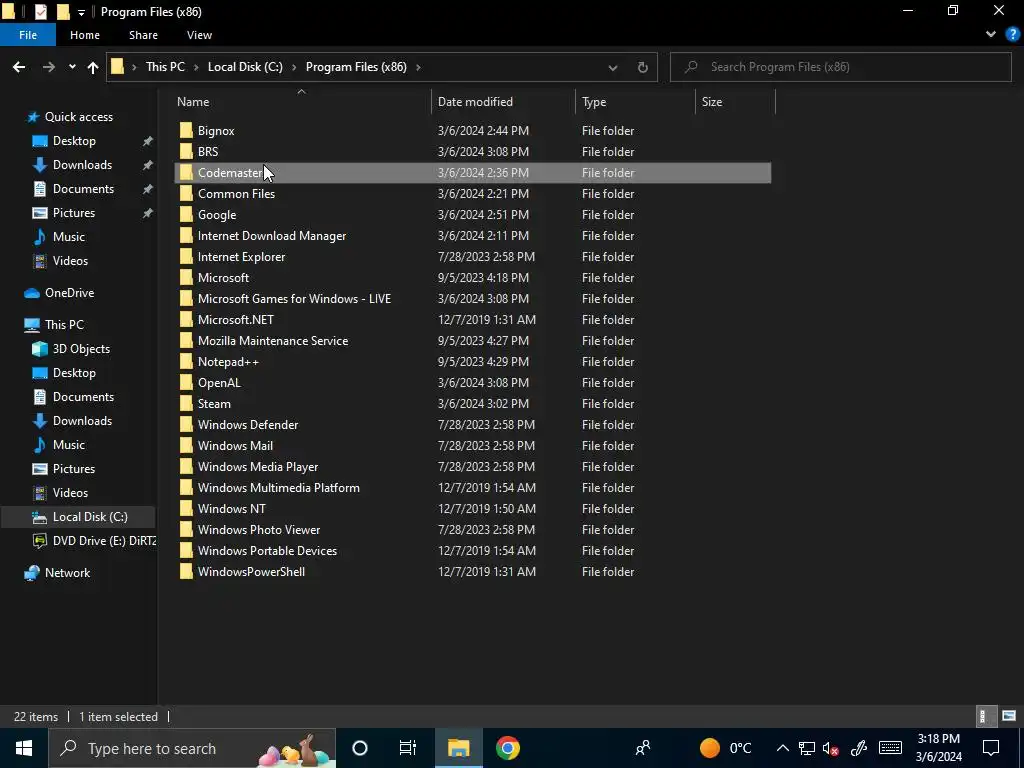This screenshot has width=1024, height=768.
Task: Open 3D Objects in the sidebar
Action: click(81, 349)
